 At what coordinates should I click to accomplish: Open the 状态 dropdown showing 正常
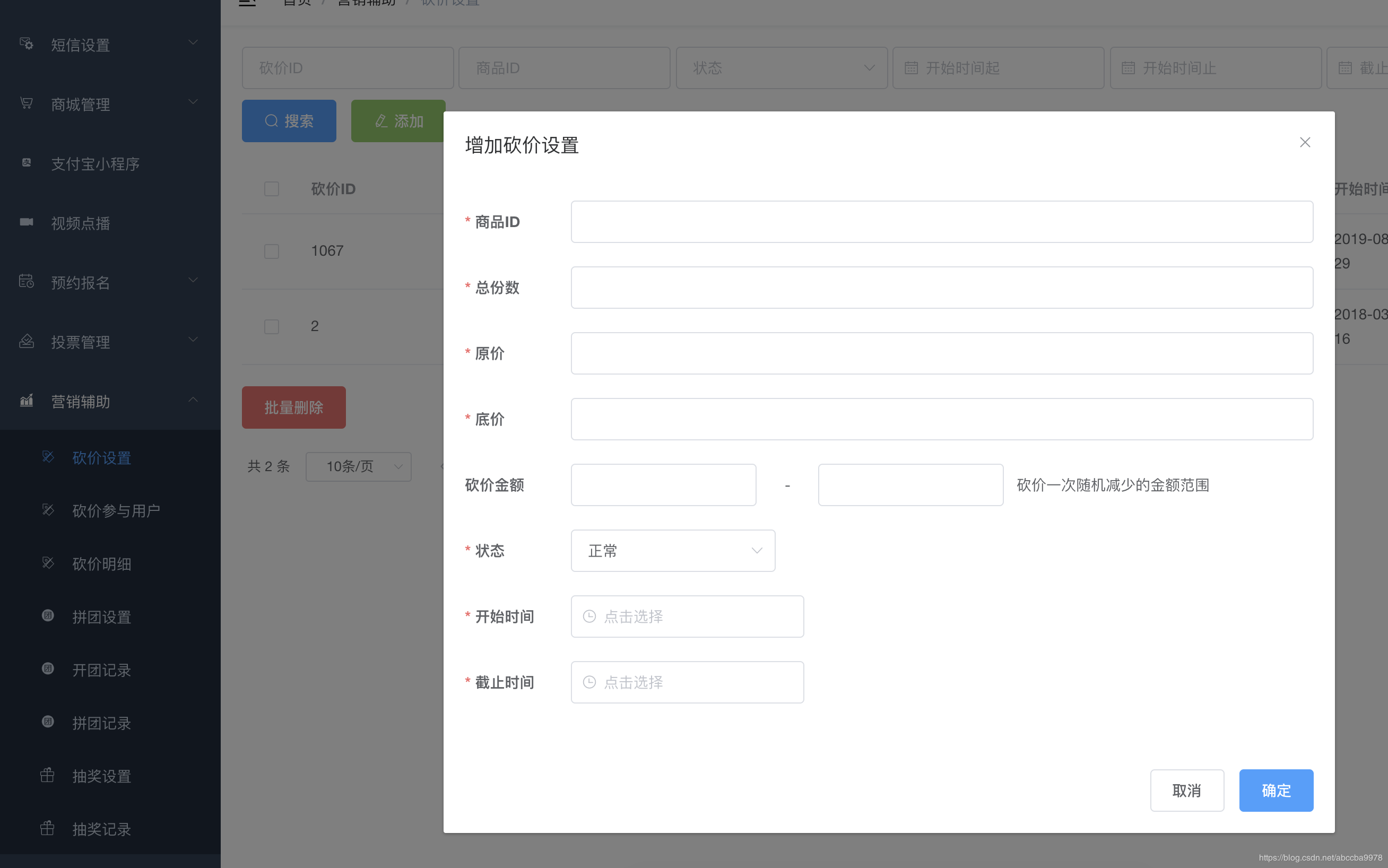pyautogui.click(x=673, y=551)
